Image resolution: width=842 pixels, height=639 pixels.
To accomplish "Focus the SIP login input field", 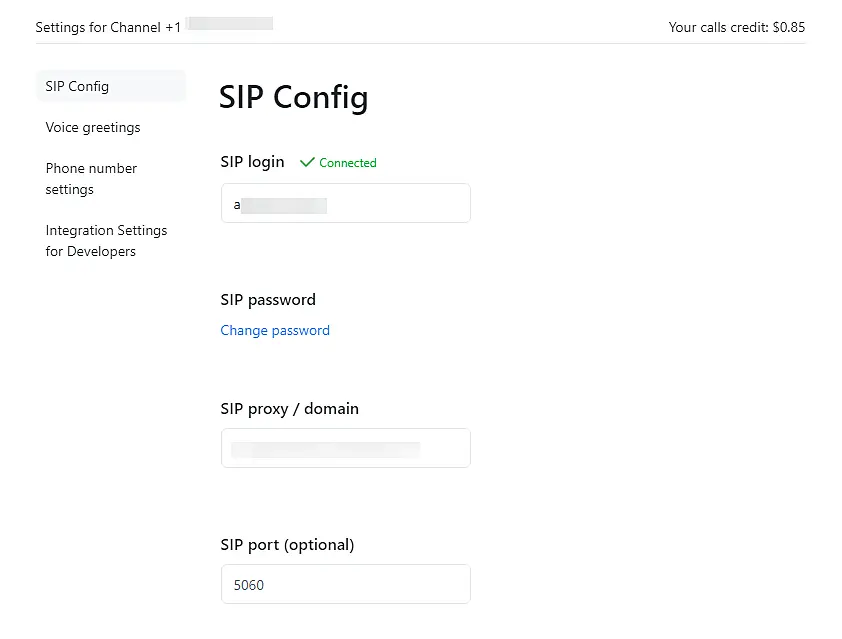I will coord(346,203).
